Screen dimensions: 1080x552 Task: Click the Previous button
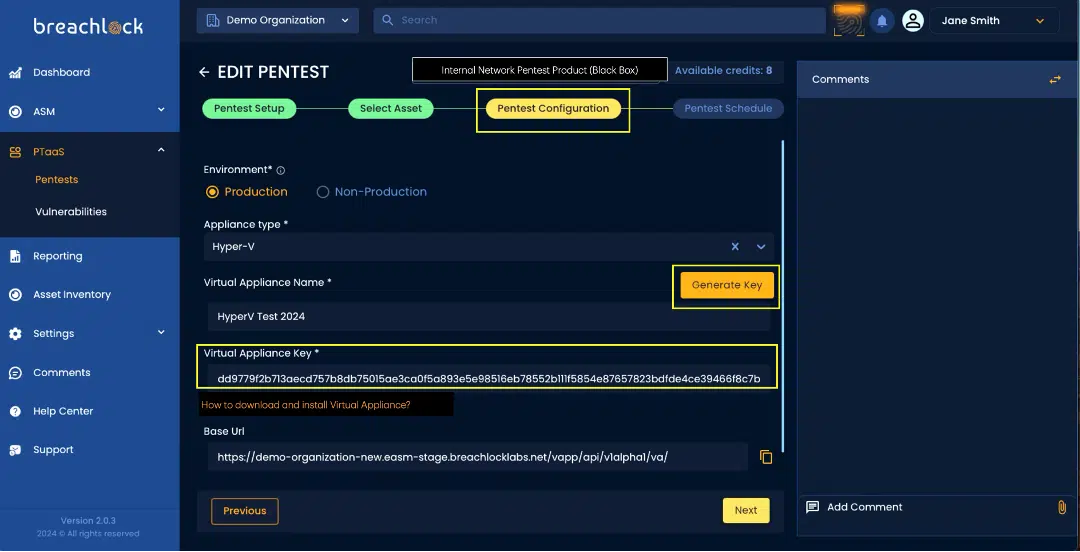tap(245, 511)
